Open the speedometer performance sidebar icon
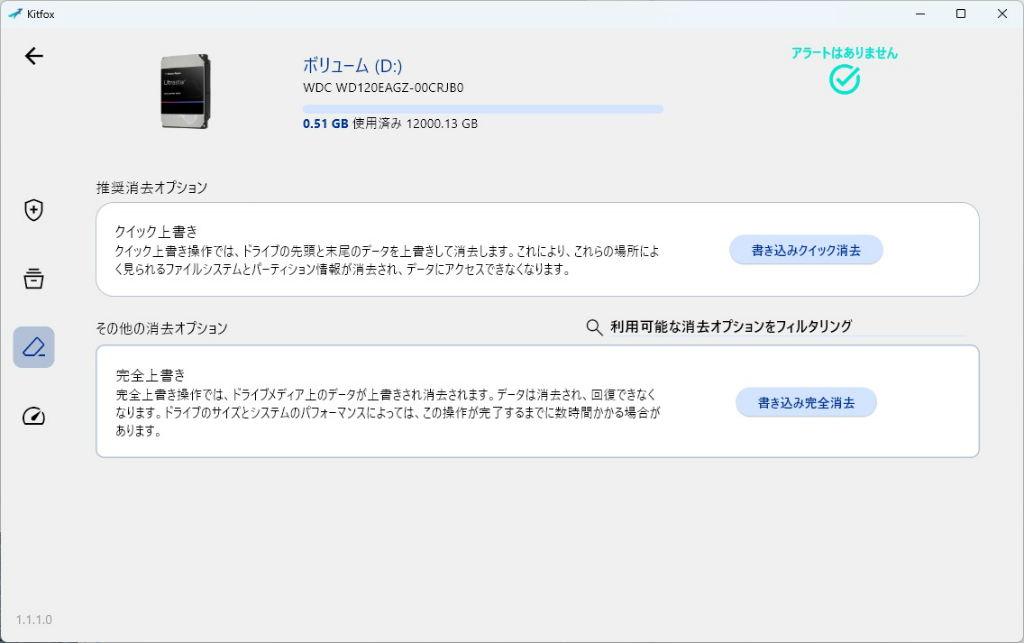The image size is (1024, 643). (x=33, y=416)
